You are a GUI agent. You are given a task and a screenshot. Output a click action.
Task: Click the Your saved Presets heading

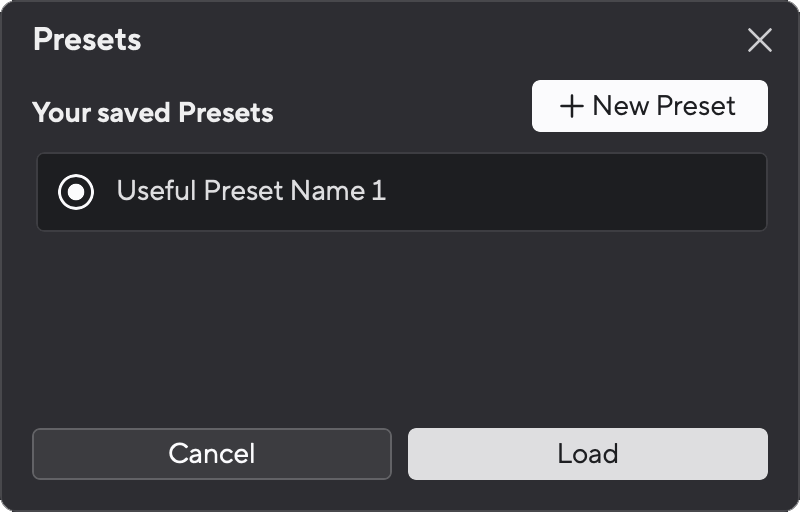pos(153,112)
